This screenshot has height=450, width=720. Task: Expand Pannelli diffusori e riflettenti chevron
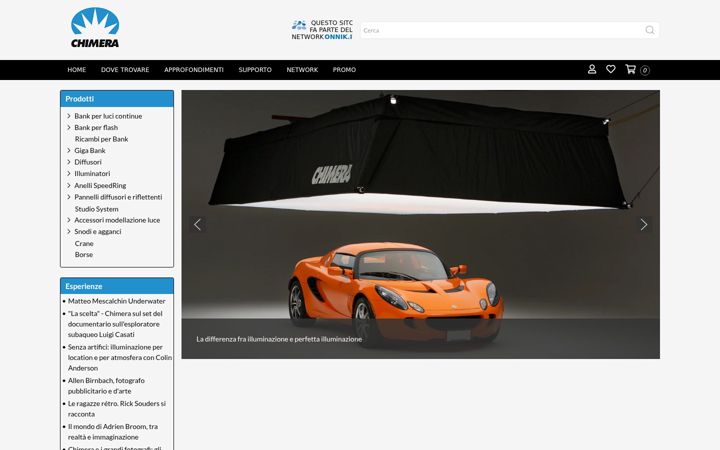pos(69,197)
